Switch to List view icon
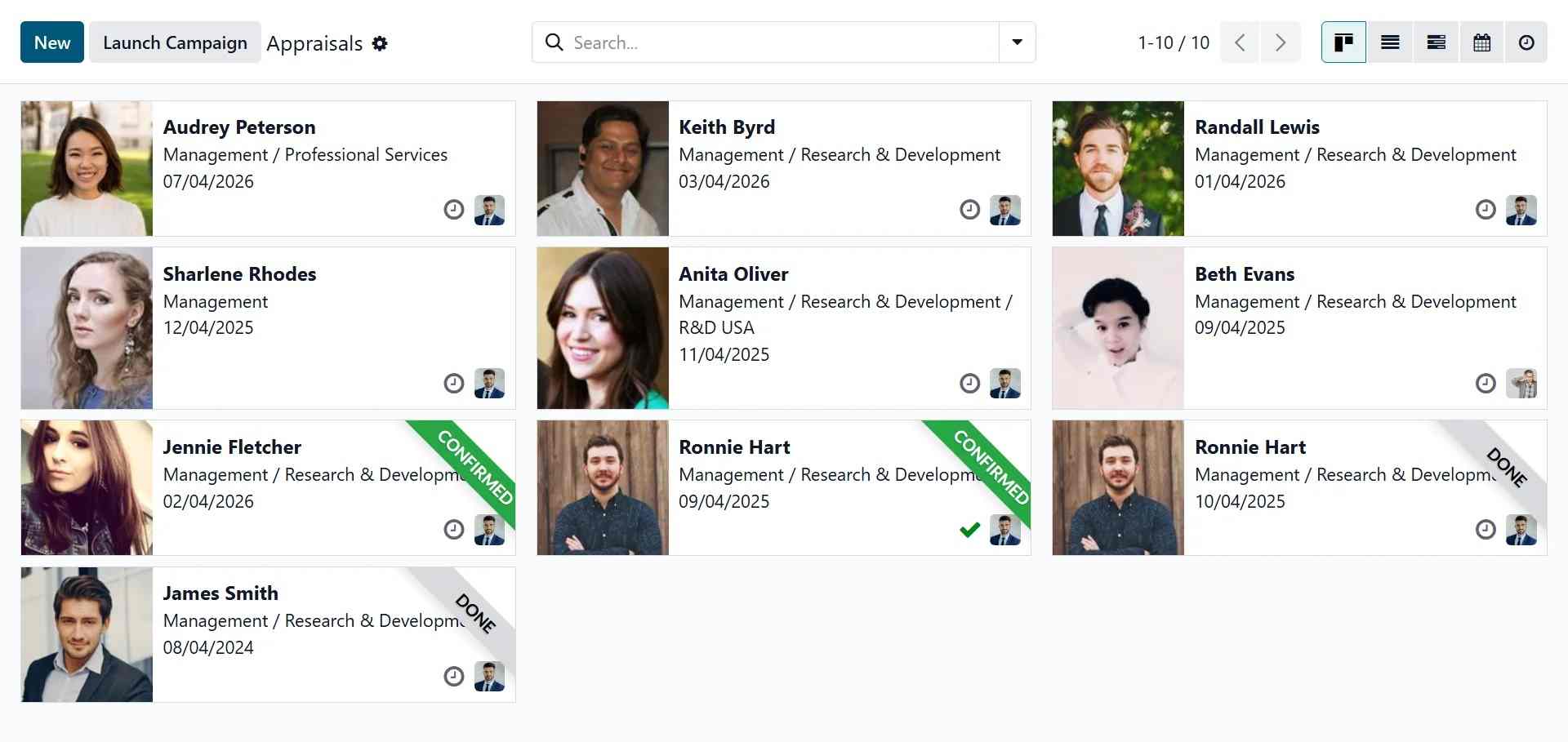This screenshot has width=1568, height=742. pos(1390,42)
